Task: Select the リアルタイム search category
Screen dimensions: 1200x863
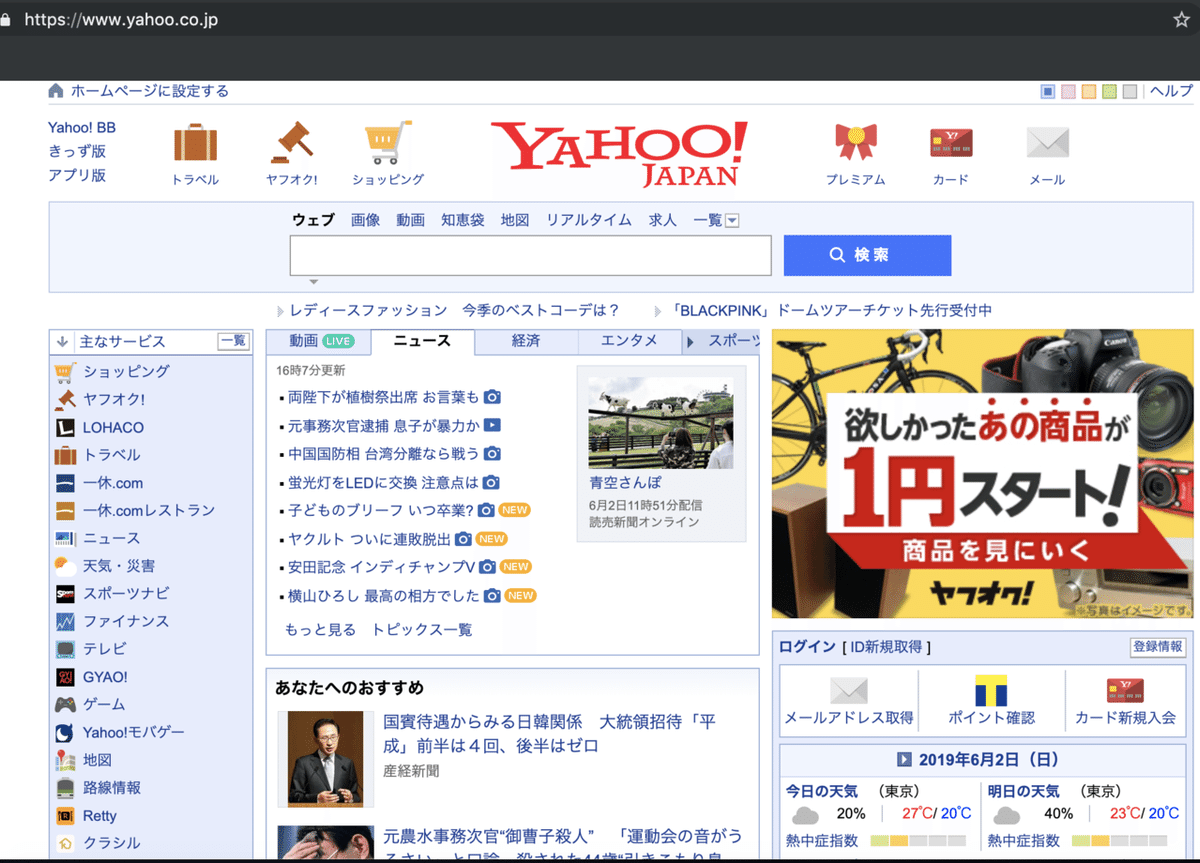Action: pos(589,220)
